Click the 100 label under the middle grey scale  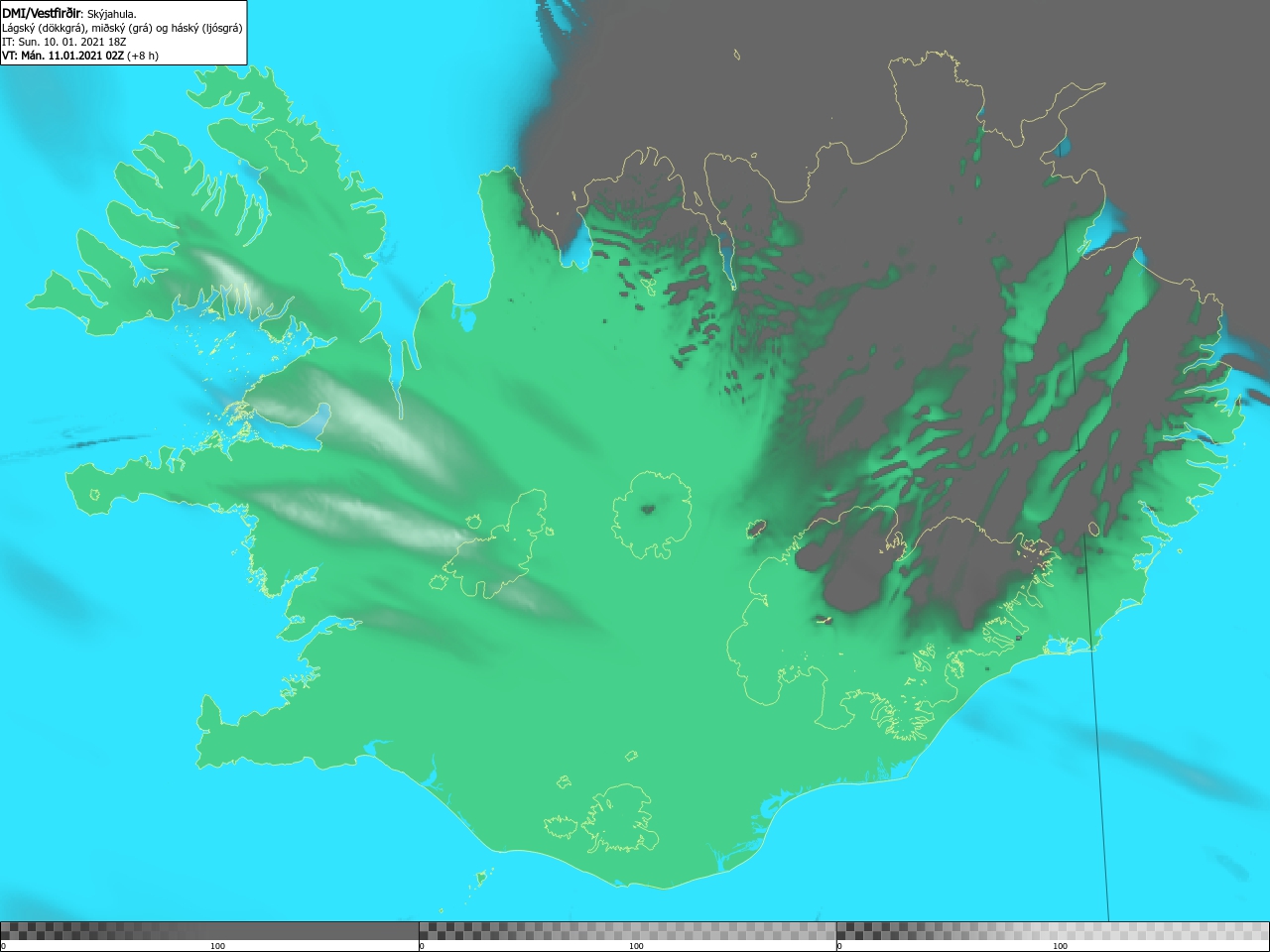point(636,946)
